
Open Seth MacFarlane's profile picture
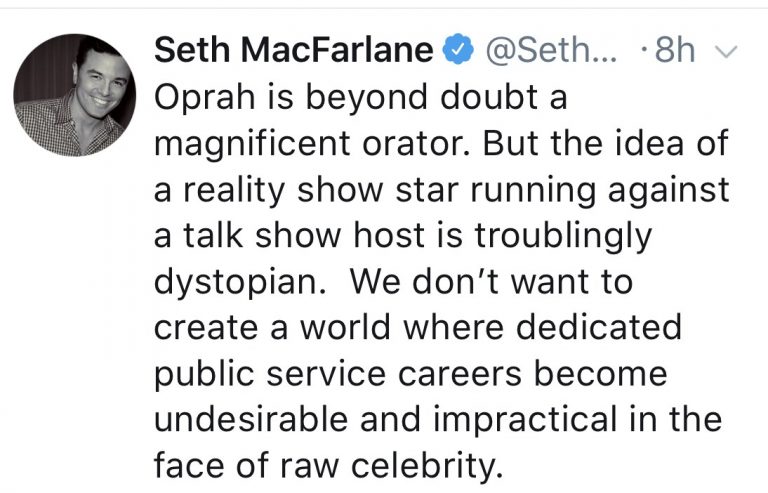click(x=75, y=96)
